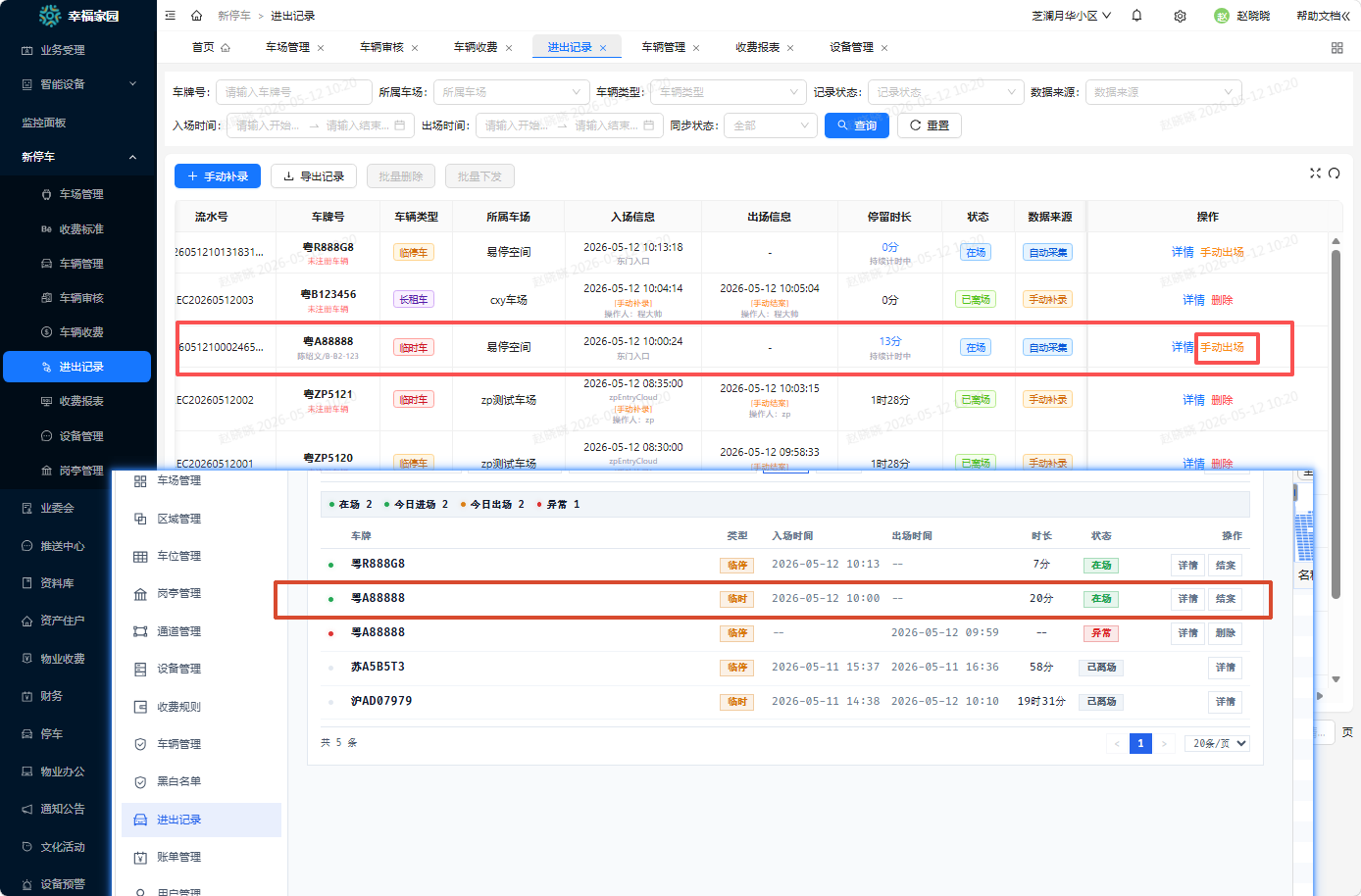Viewport: 1361px width, 896px height.
Task: Click the 重置 reset button
Action: 930,125
